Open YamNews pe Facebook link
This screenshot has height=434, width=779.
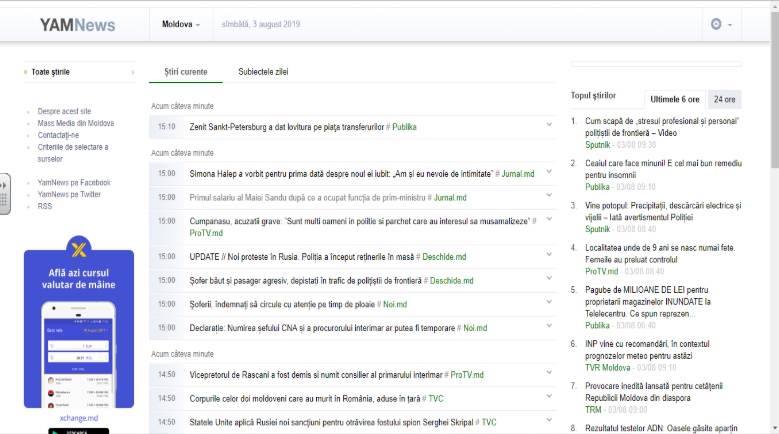(74, 183)
